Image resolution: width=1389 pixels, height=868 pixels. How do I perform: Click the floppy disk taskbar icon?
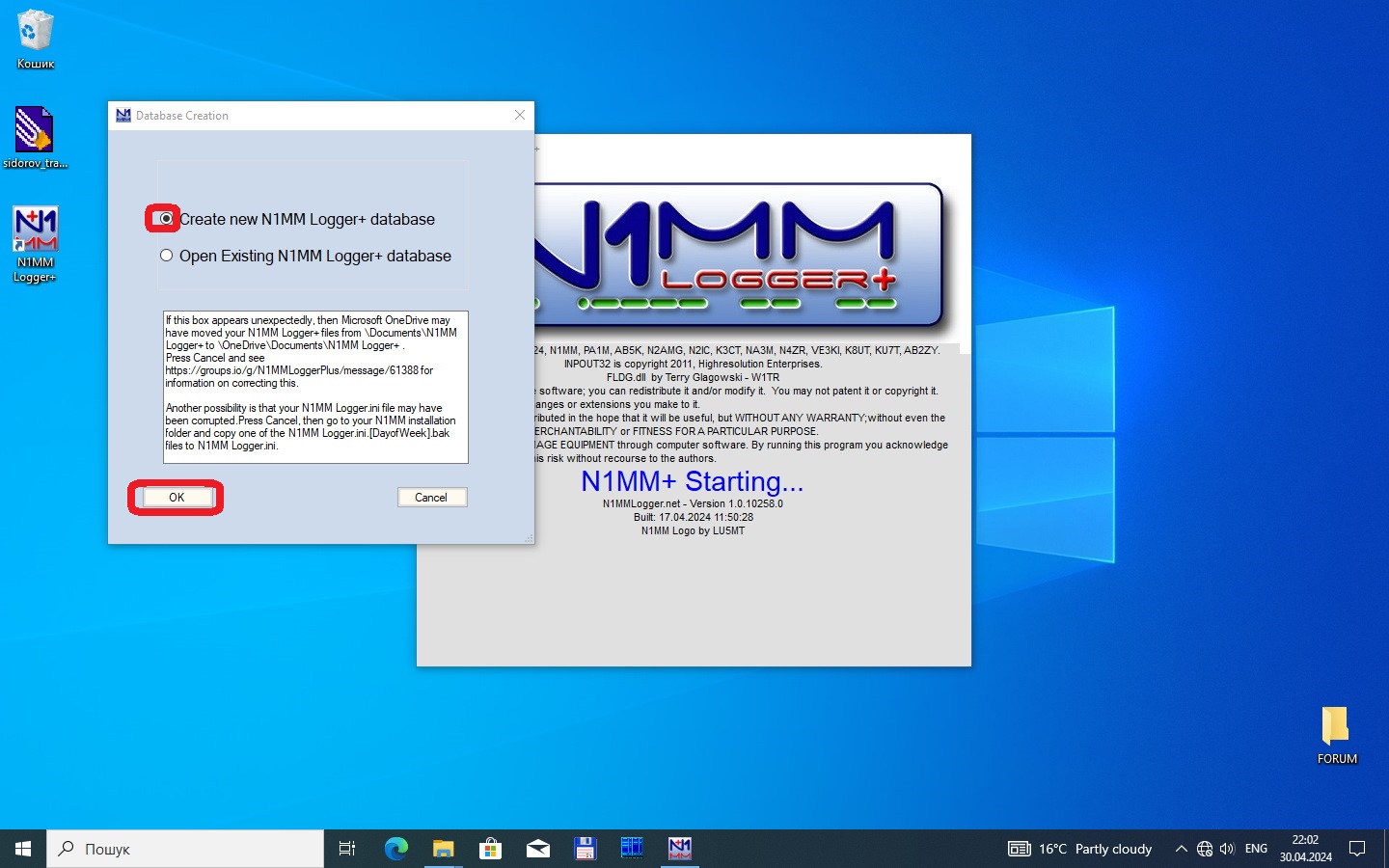(x=585, y=849)
